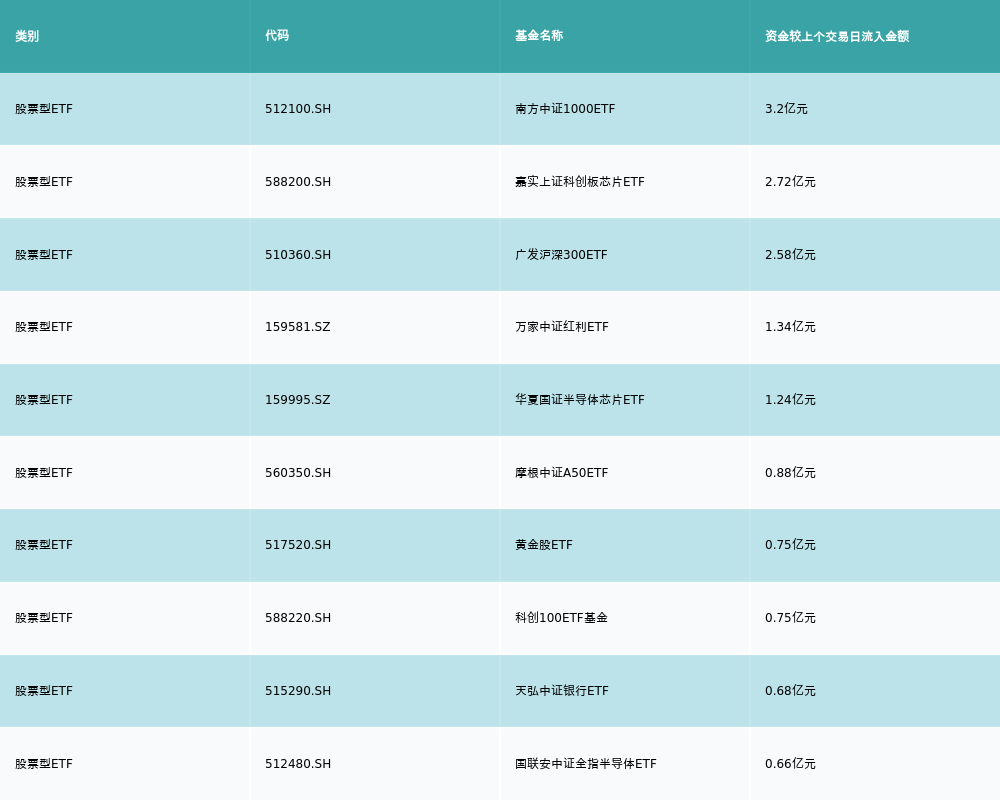Click the 2.72亿元 inflow value
Screen dimensions: 1000x800
(790, 182)
